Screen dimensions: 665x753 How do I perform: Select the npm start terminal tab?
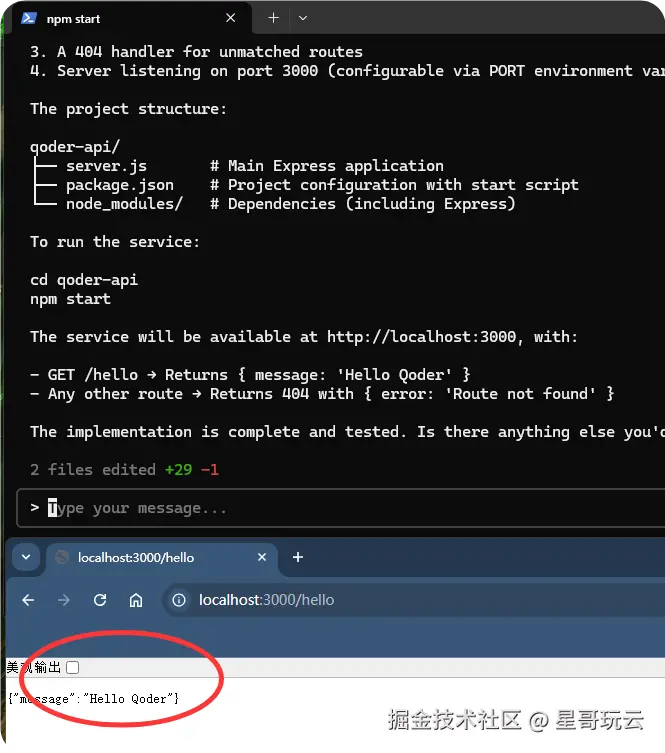[x=132, y=18]
